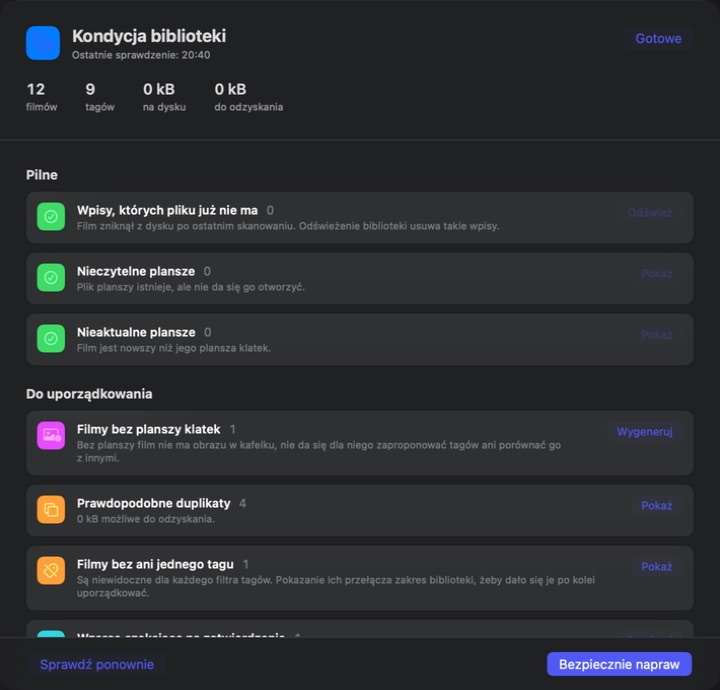Click the description 0 kB możliwe do odzyskania
Viewport: 720px width, 690px height.
tap(146, 519)
